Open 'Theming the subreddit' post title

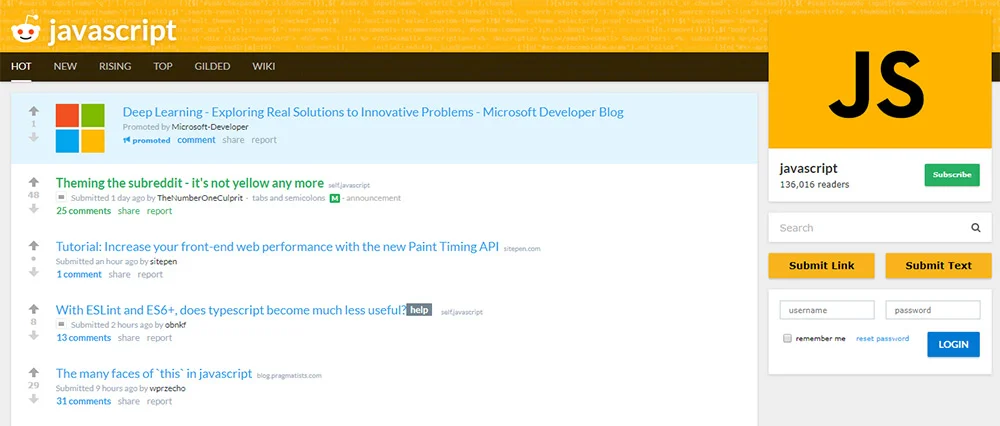coord(190,183)
